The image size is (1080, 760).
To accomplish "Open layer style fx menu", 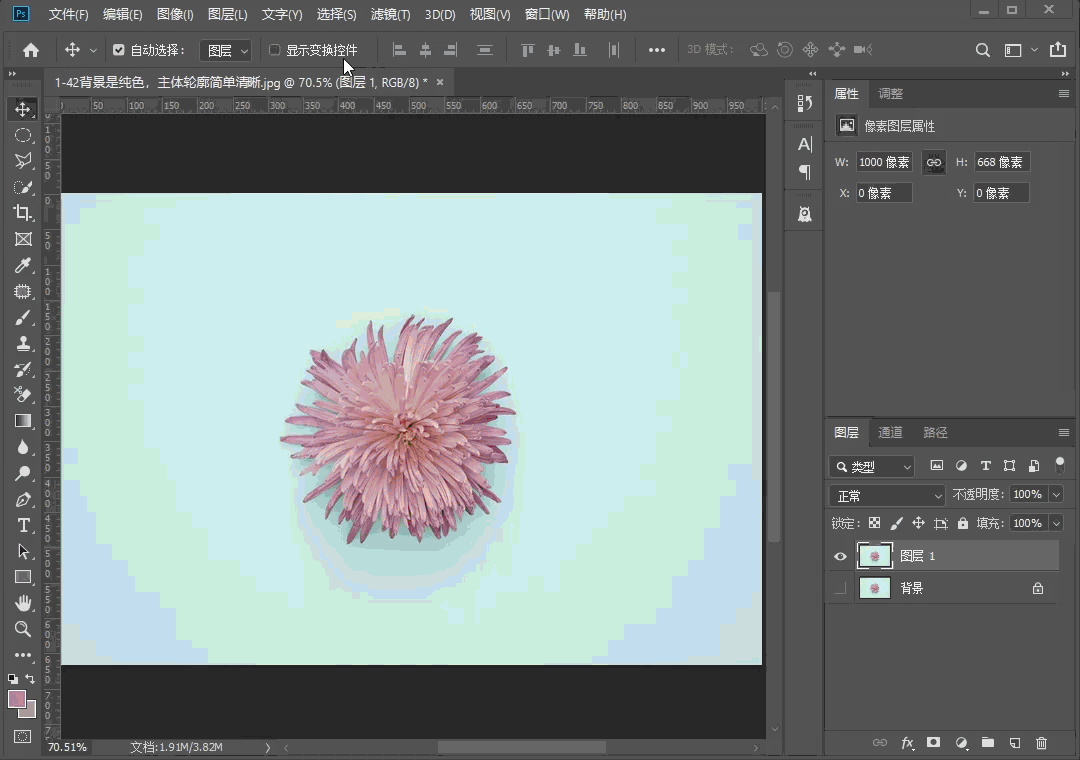I will (x=907, y=743).
